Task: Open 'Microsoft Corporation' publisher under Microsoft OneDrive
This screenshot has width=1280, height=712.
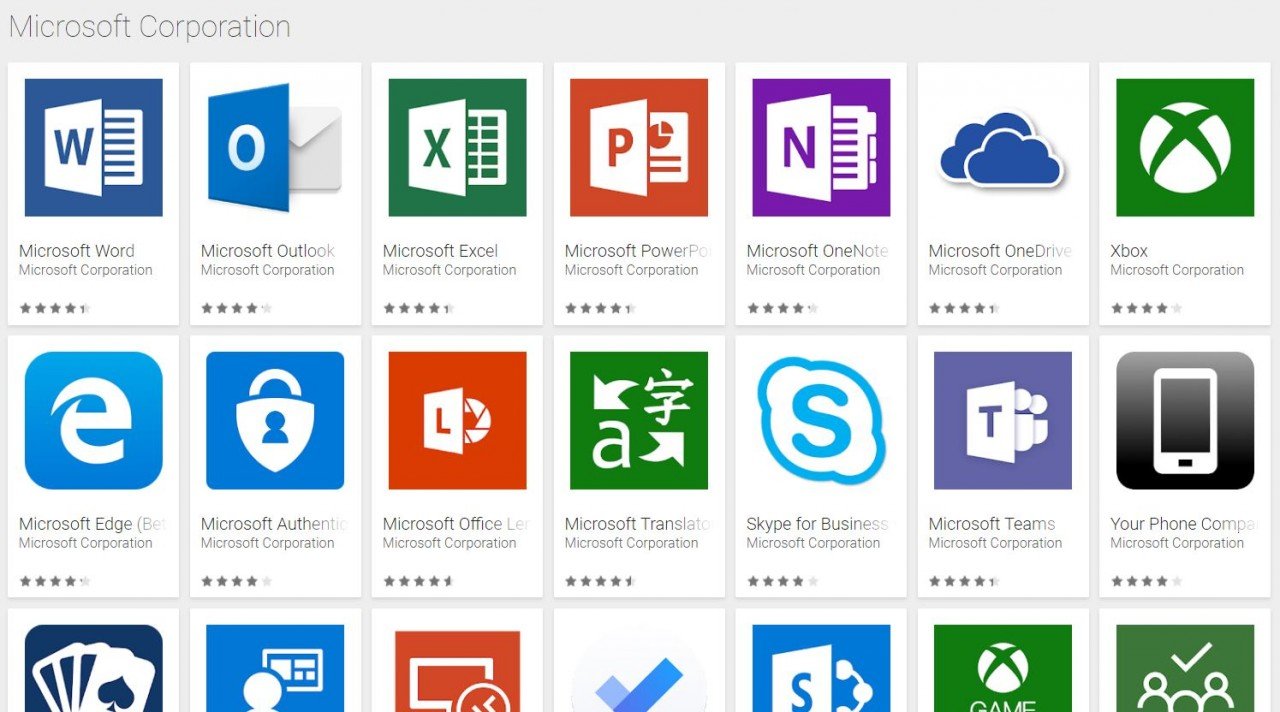Action: 996,270
